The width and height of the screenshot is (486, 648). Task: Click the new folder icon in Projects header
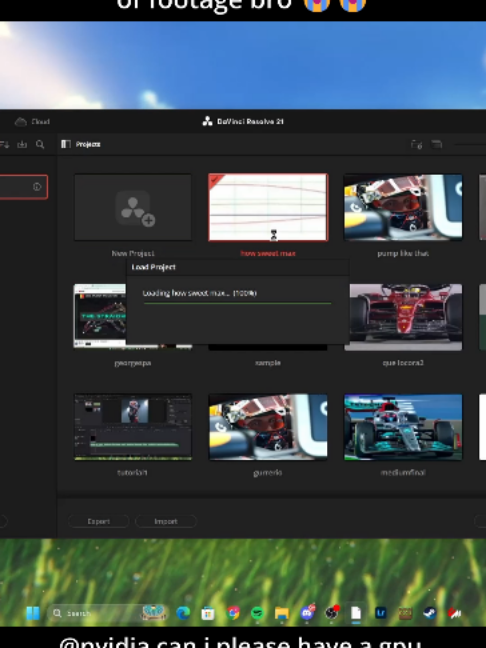417,144
